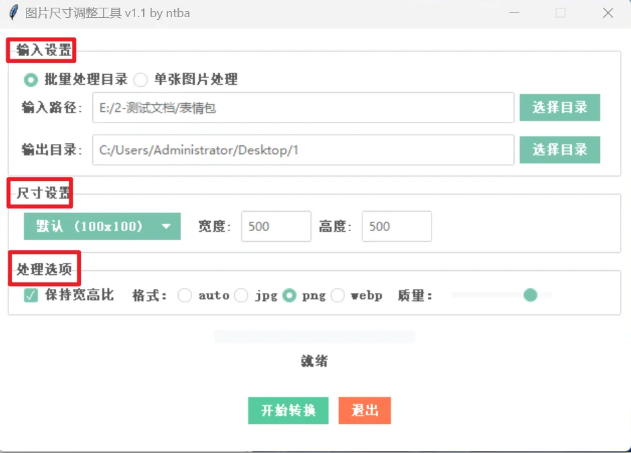Choose the png format radio button
This screenshot has height=453, width=631.
pos(289,295)
